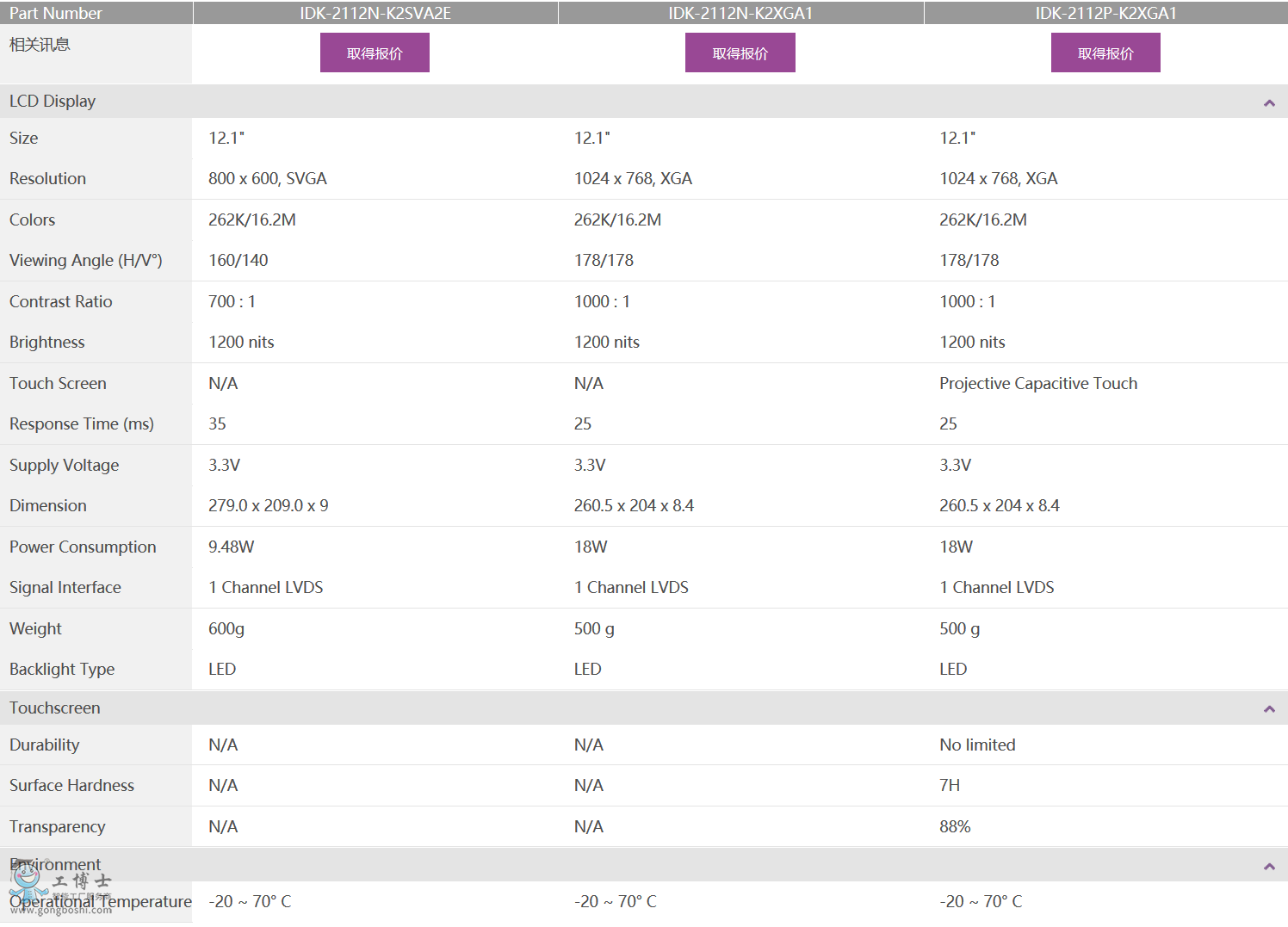1288x927 pixels.
Task: Select the IDK-2112P-K2XGA1 column header
Action: [x=1105, y=13]
